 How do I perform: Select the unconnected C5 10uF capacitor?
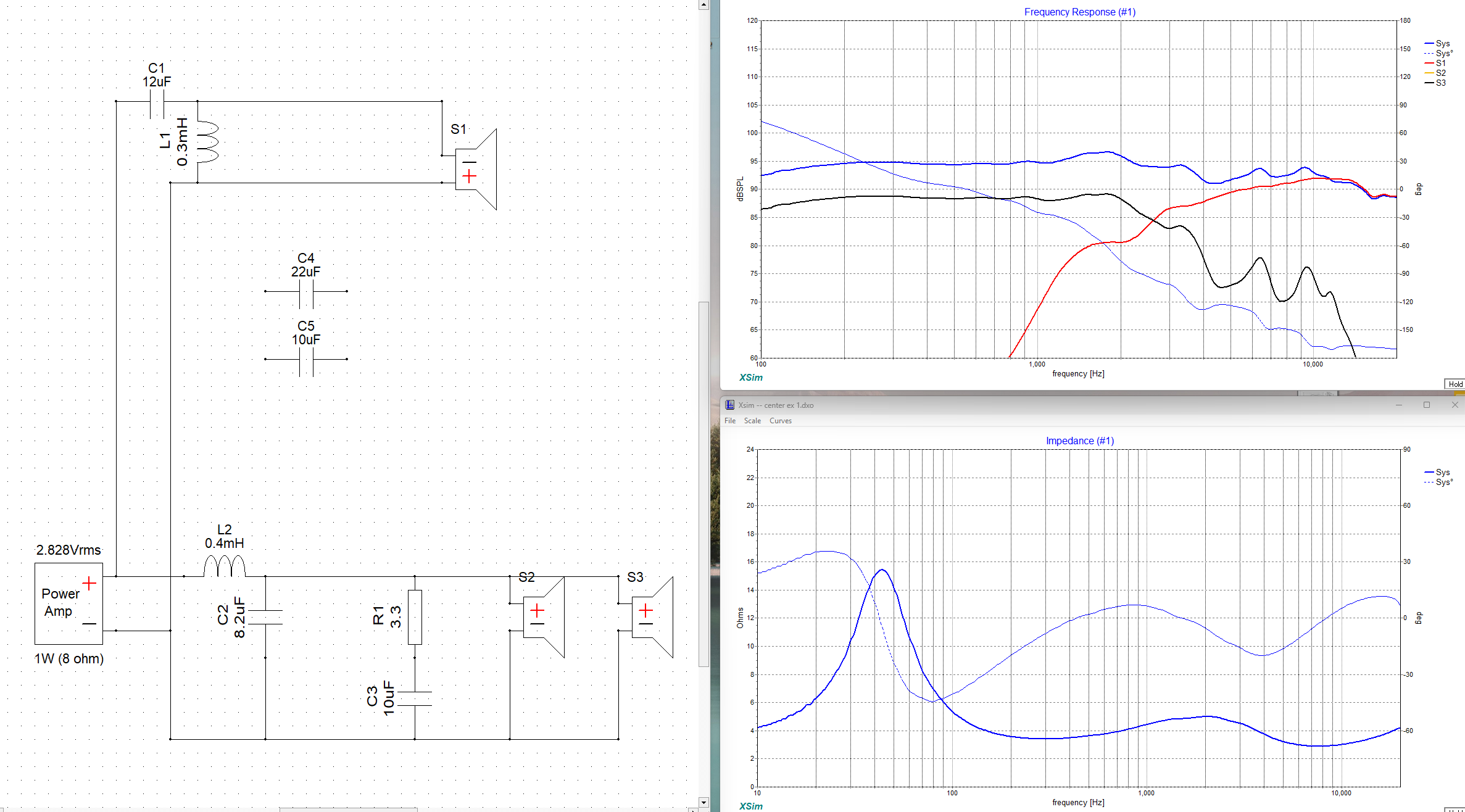pyautogui.click(x=306, y=360)
